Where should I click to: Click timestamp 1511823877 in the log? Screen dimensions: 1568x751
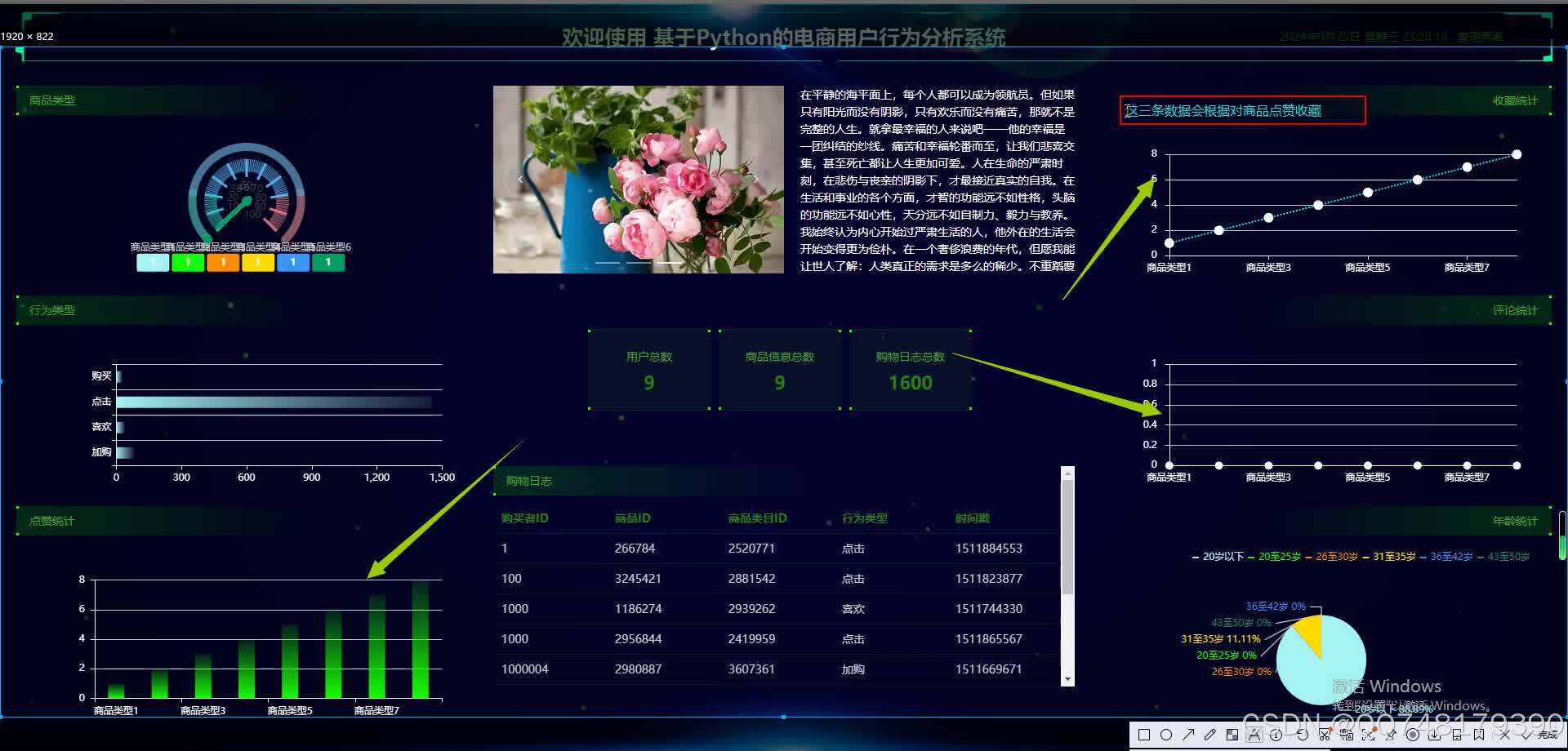pos(989,579)
